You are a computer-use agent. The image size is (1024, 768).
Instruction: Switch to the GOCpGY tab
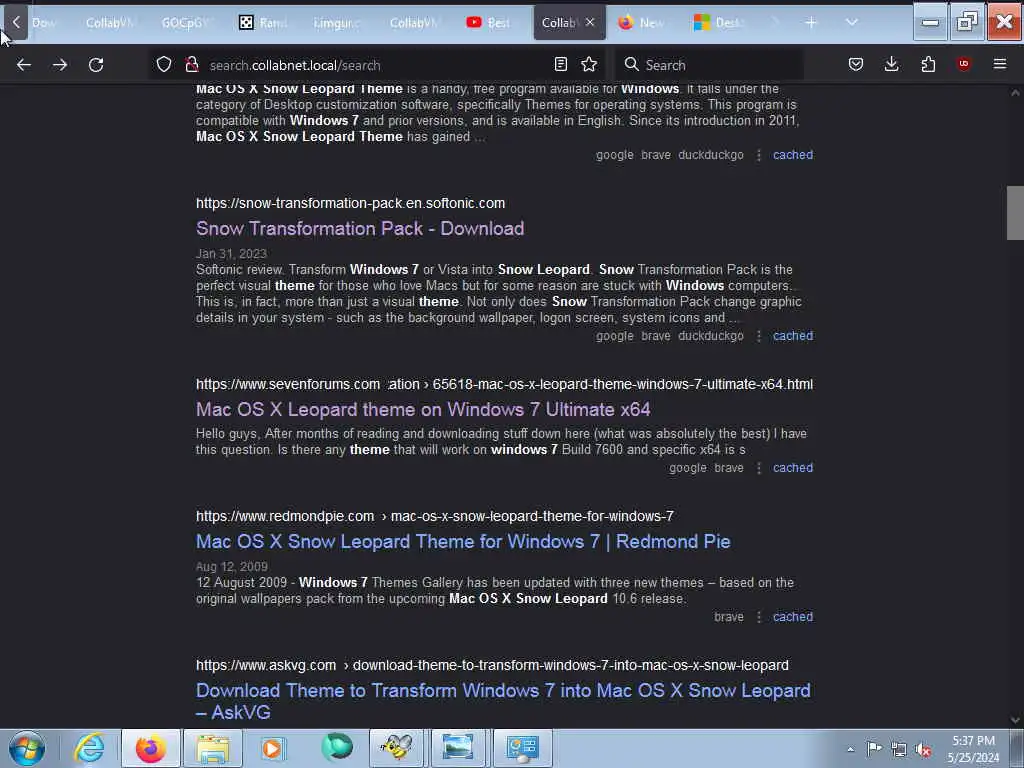click(x=185, y=22)
